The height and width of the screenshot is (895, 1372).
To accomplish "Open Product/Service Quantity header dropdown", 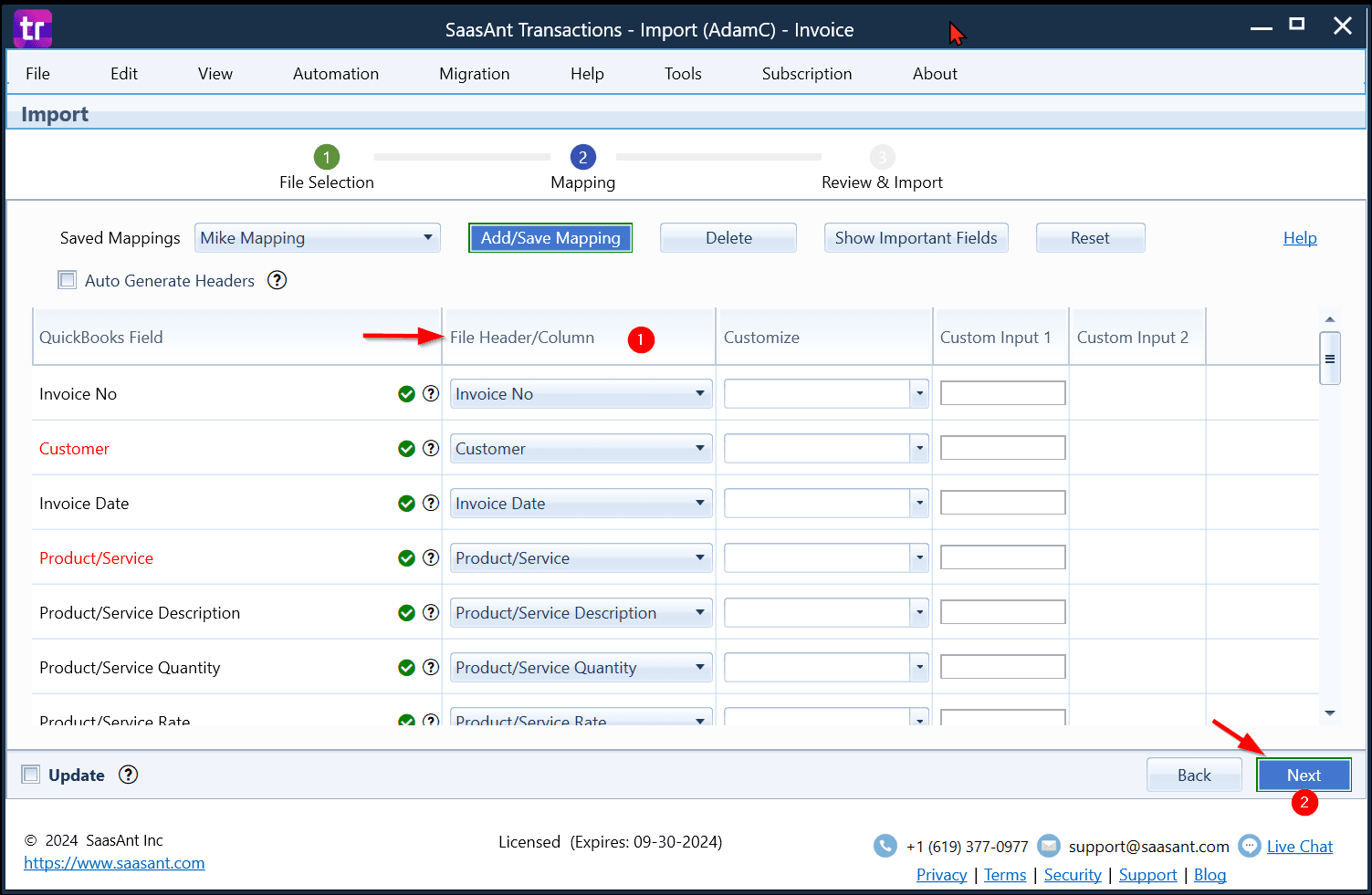I will tap(581, 668).
